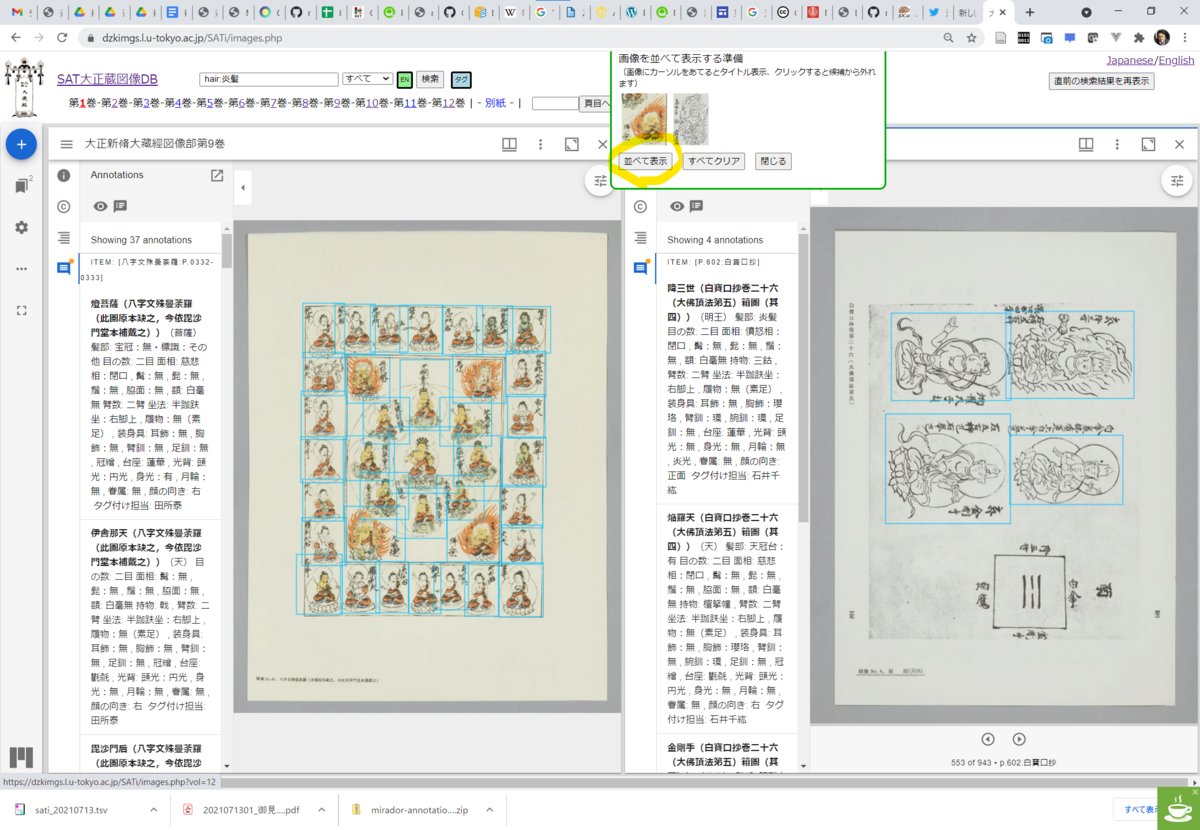Open left window hamburger sidebar menu
Viewport: 1200px width, 830px height.
(67, 144)
